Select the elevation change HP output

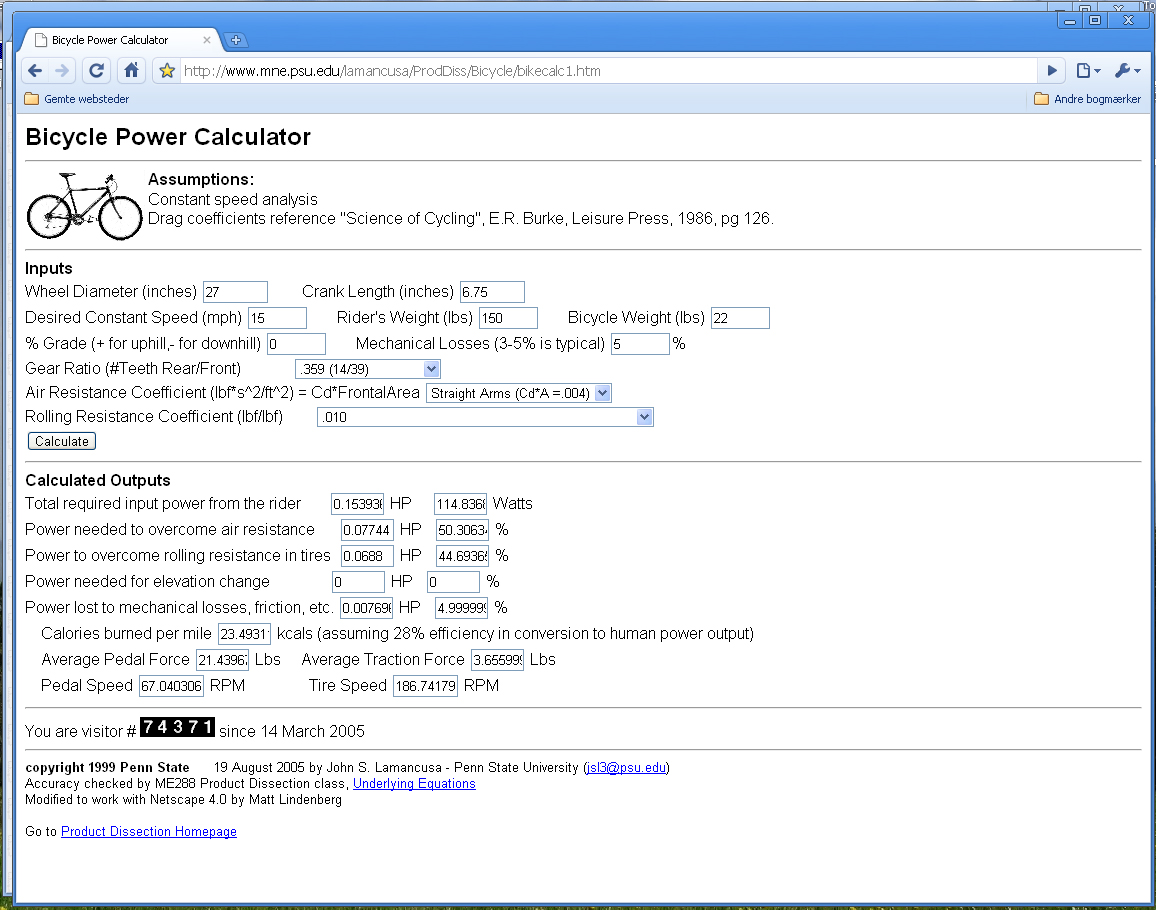[x=358, y=582]
